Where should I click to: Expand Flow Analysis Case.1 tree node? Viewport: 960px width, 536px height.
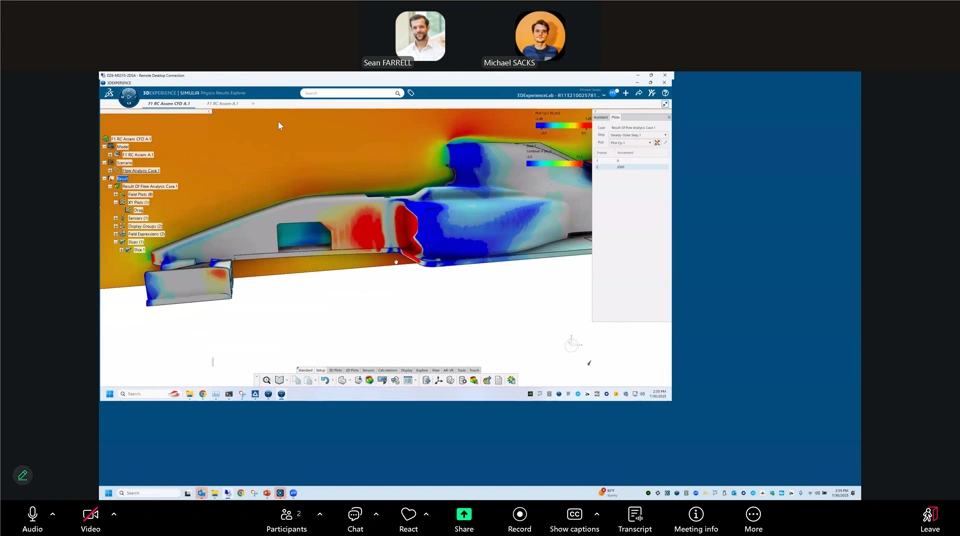[110, 171]
